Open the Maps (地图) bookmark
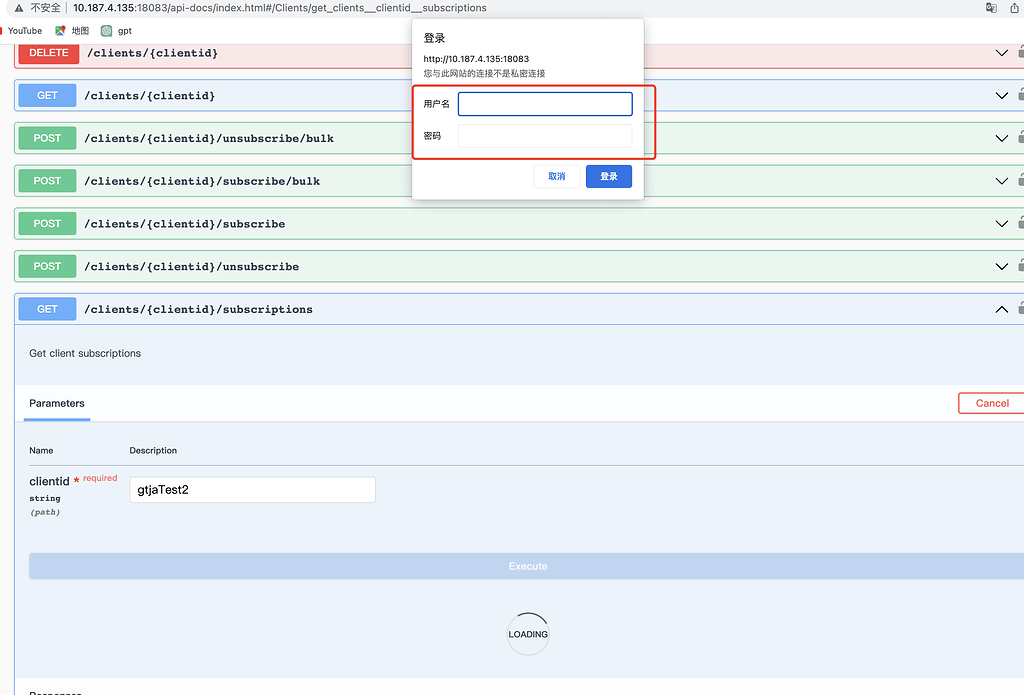This screenshot has width=1024, height=695. click(x=72, y=31)
